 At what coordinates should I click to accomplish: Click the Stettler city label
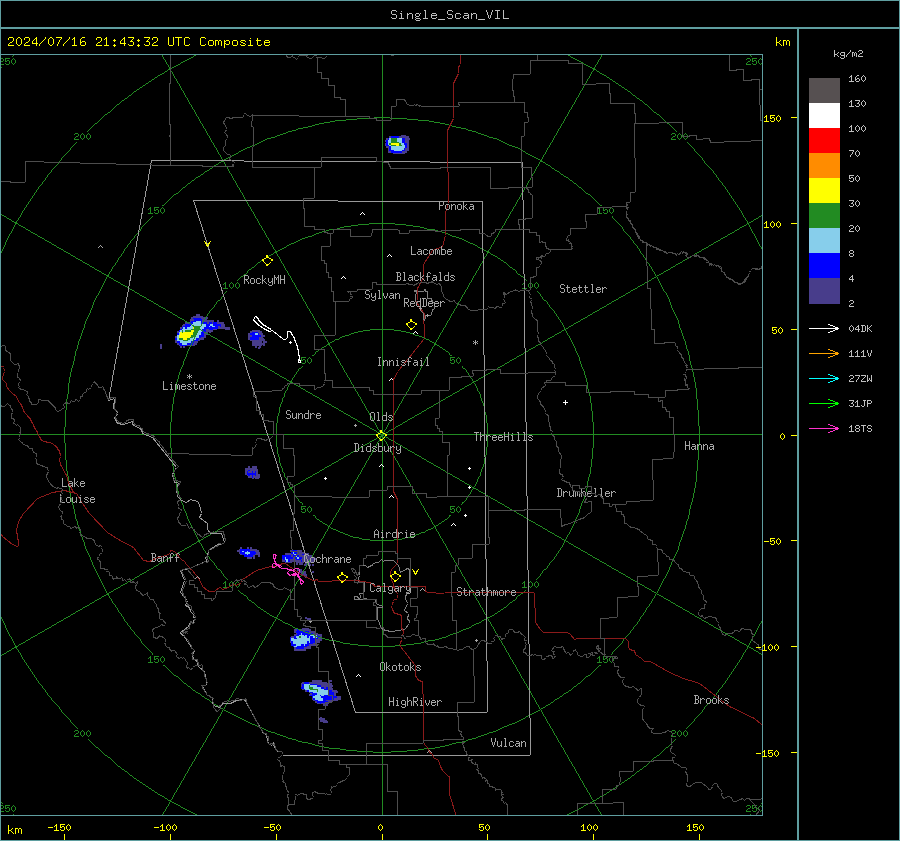583,289
